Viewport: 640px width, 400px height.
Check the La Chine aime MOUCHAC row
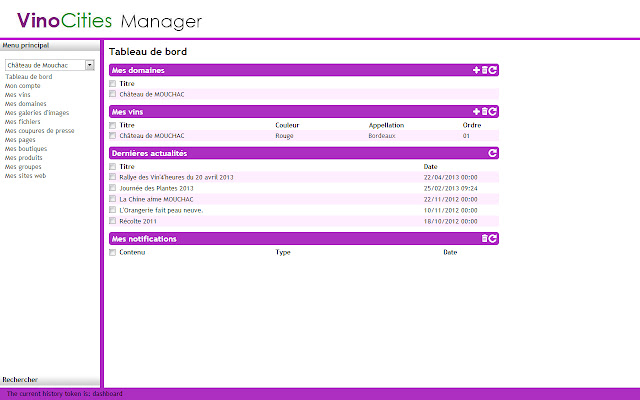pyautogui.click(x=113, y=199)
